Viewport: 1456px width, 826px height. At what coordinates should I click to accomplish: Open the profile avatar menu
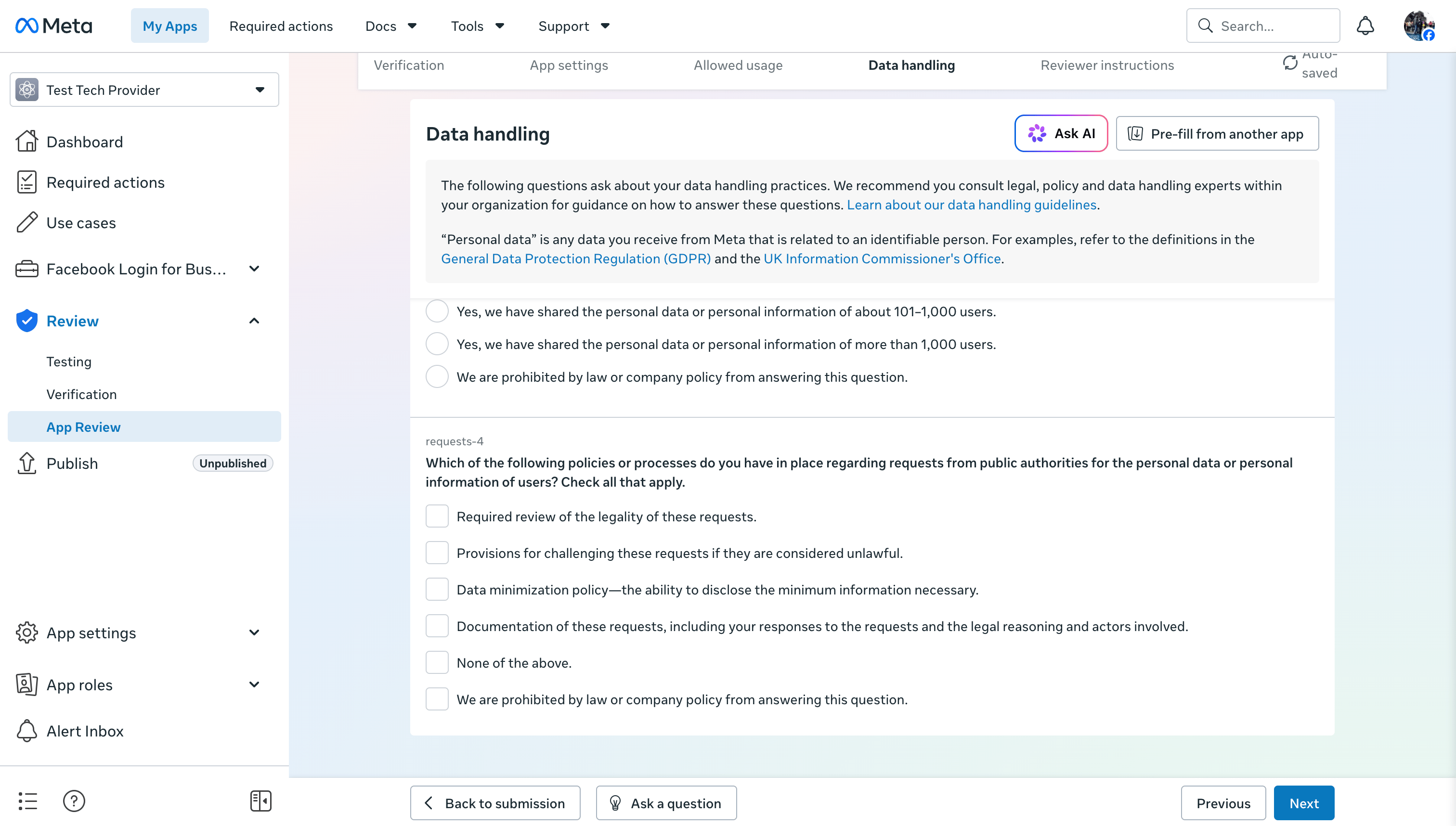point(1418,26)
